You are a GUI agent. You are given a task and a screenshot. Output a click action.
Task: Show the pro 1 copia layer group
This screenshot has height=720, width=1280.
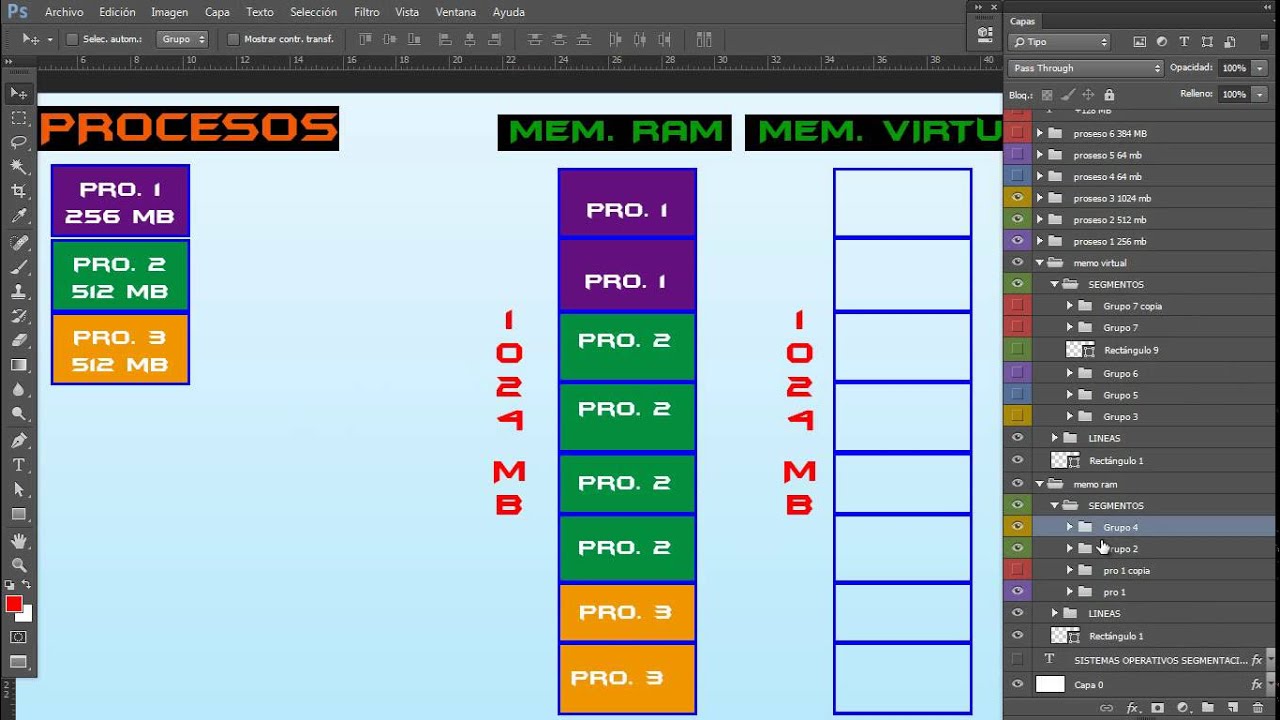(1017, 570)
